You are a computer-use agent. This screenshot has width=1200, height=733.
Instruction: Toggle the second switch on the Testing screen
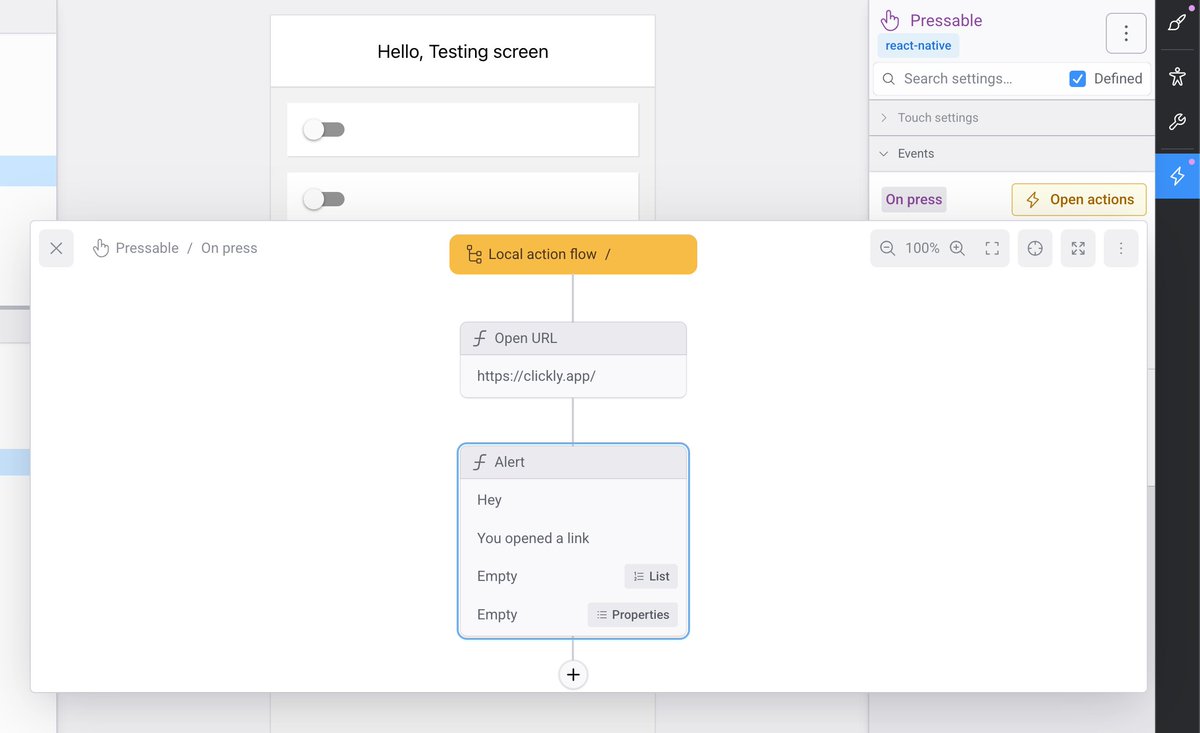pyautogui.click(x=323, y=198)
